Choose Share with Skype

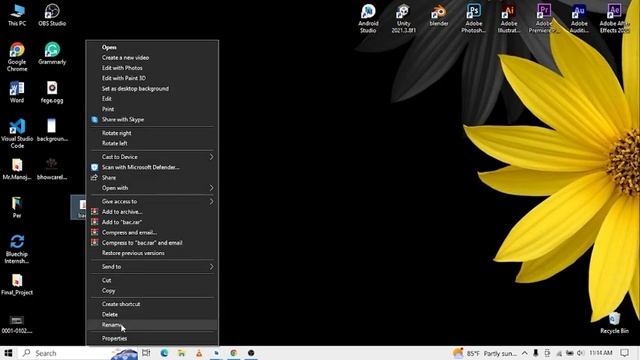pos(152,120)
